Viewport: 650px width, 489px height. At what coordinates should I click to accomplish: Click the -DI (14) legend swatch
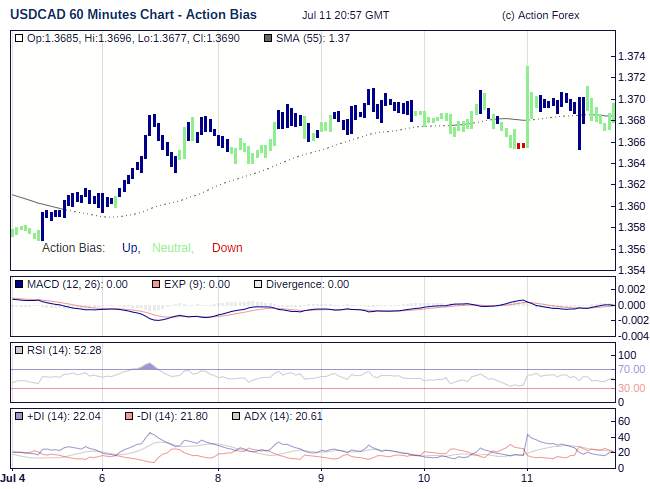[128, 416]
